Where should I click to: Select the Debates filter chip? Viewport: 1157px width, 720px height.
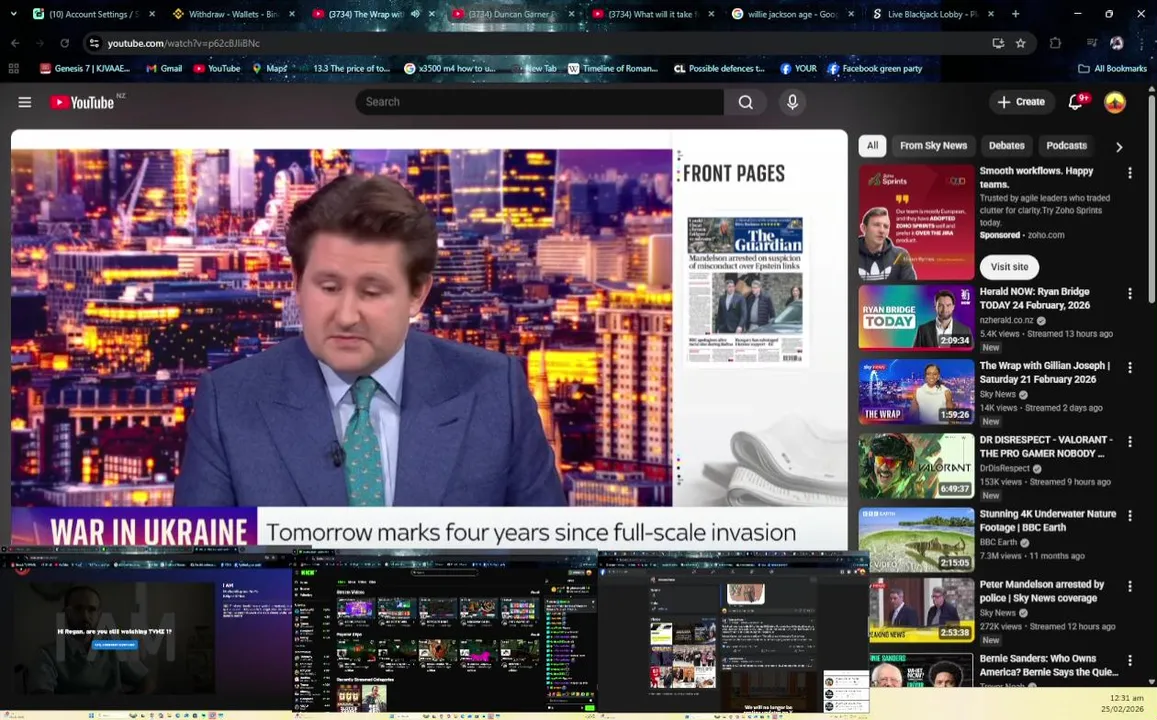(x=1006, y=146)
